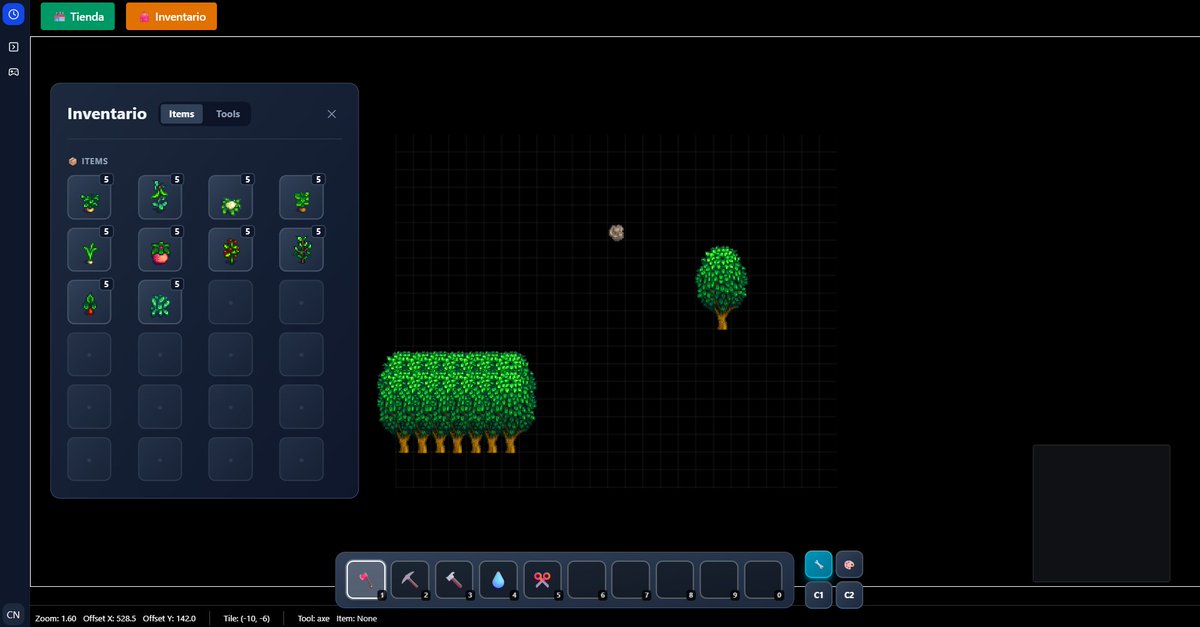
Task: Select the scissors tool in slot 5
Action: 542,579
